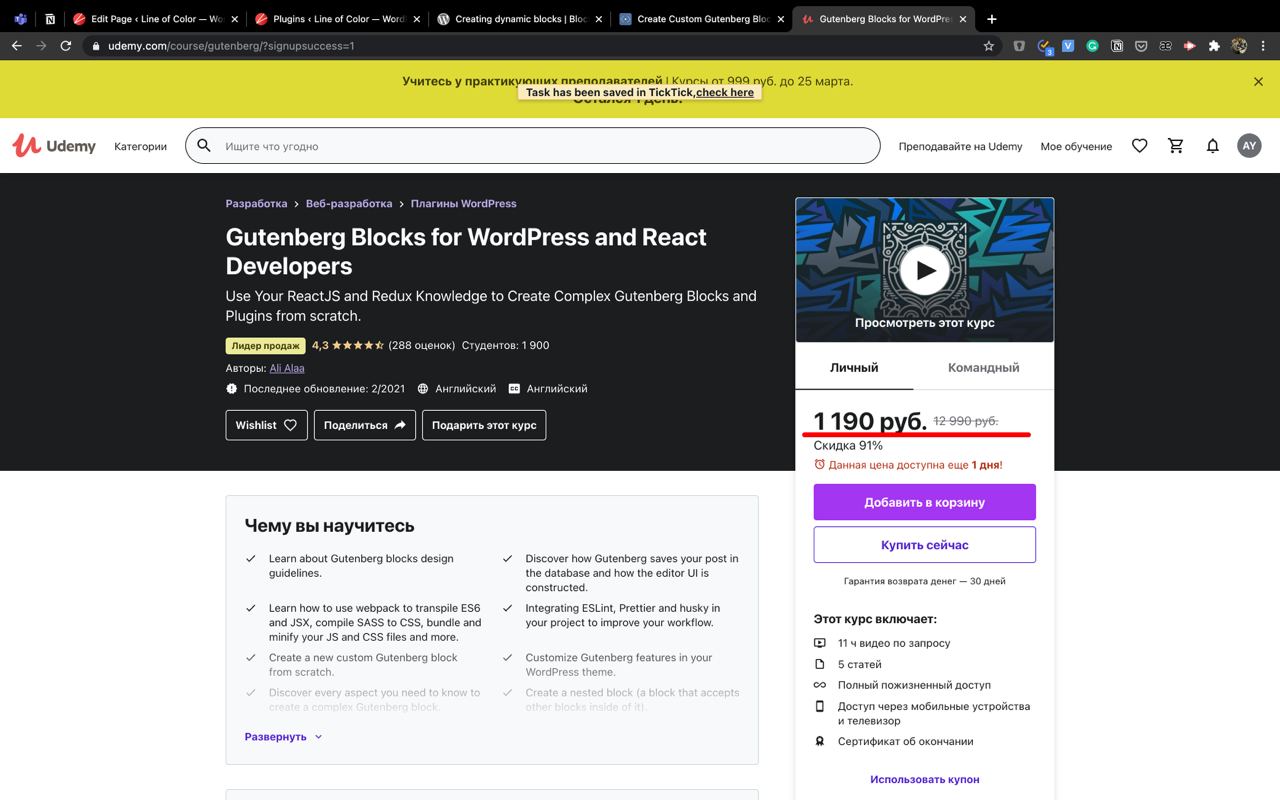Click the Лидер продаж badge
This screenshot has width=1280, height=800.
coord(266,346)
